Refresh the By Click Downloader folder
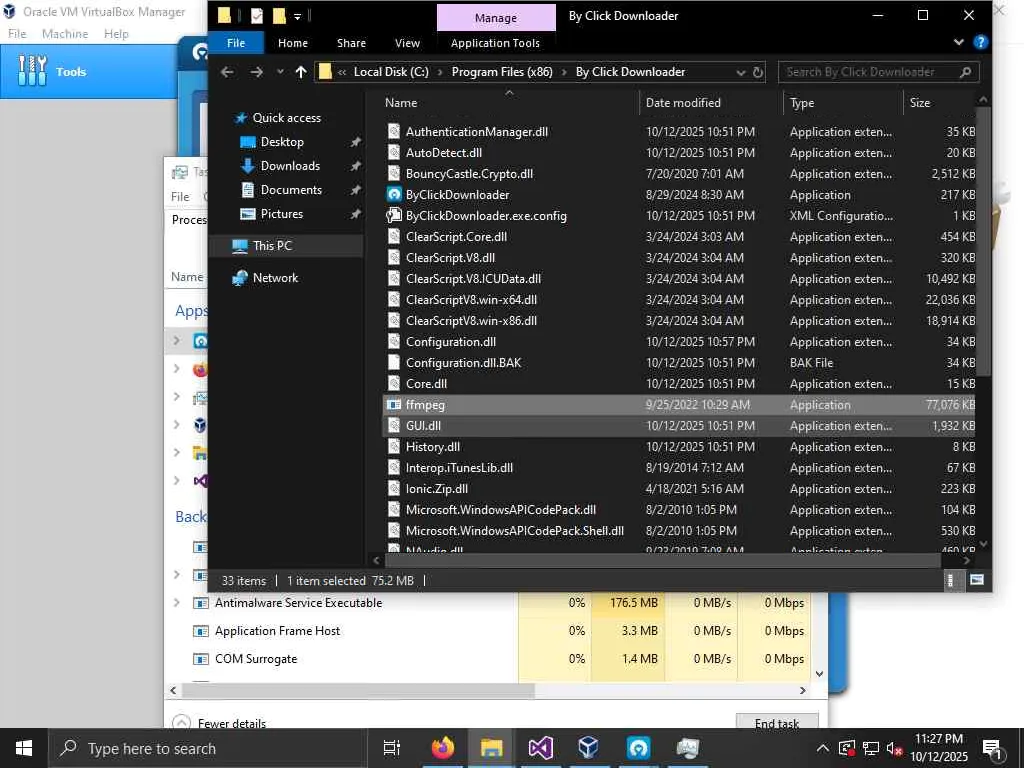The image size is (1024, 768). coord(758,72)
